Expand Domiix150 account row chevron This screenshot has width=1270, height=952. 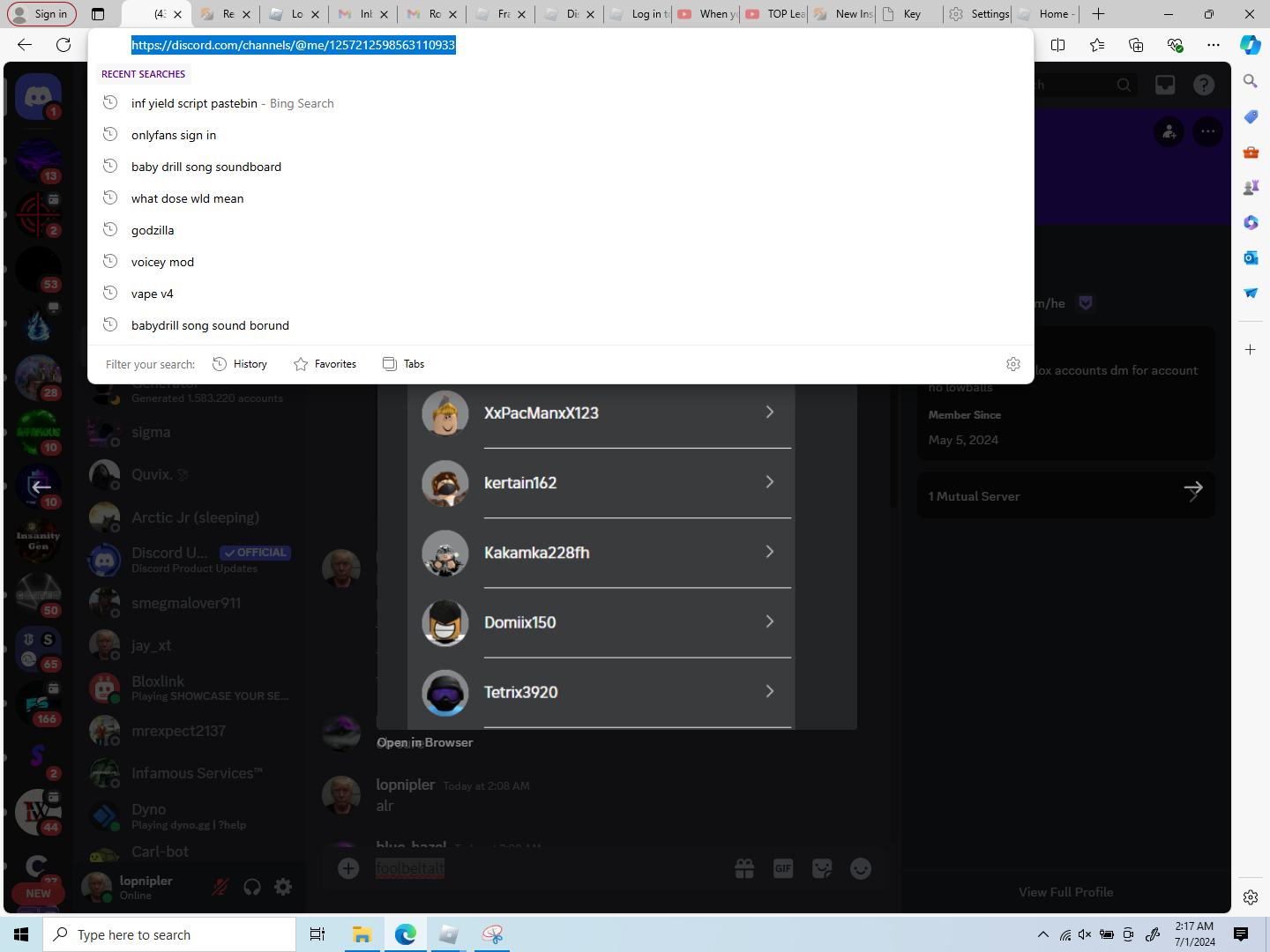click(x=770, y=621)
